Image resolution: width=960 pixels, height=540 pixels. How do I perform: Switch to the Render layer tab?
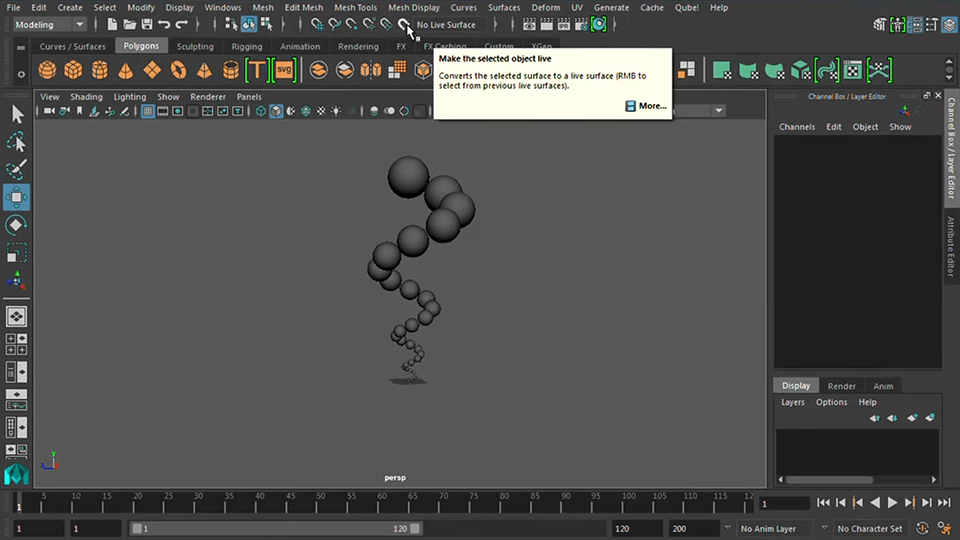(x=841, y=386)
